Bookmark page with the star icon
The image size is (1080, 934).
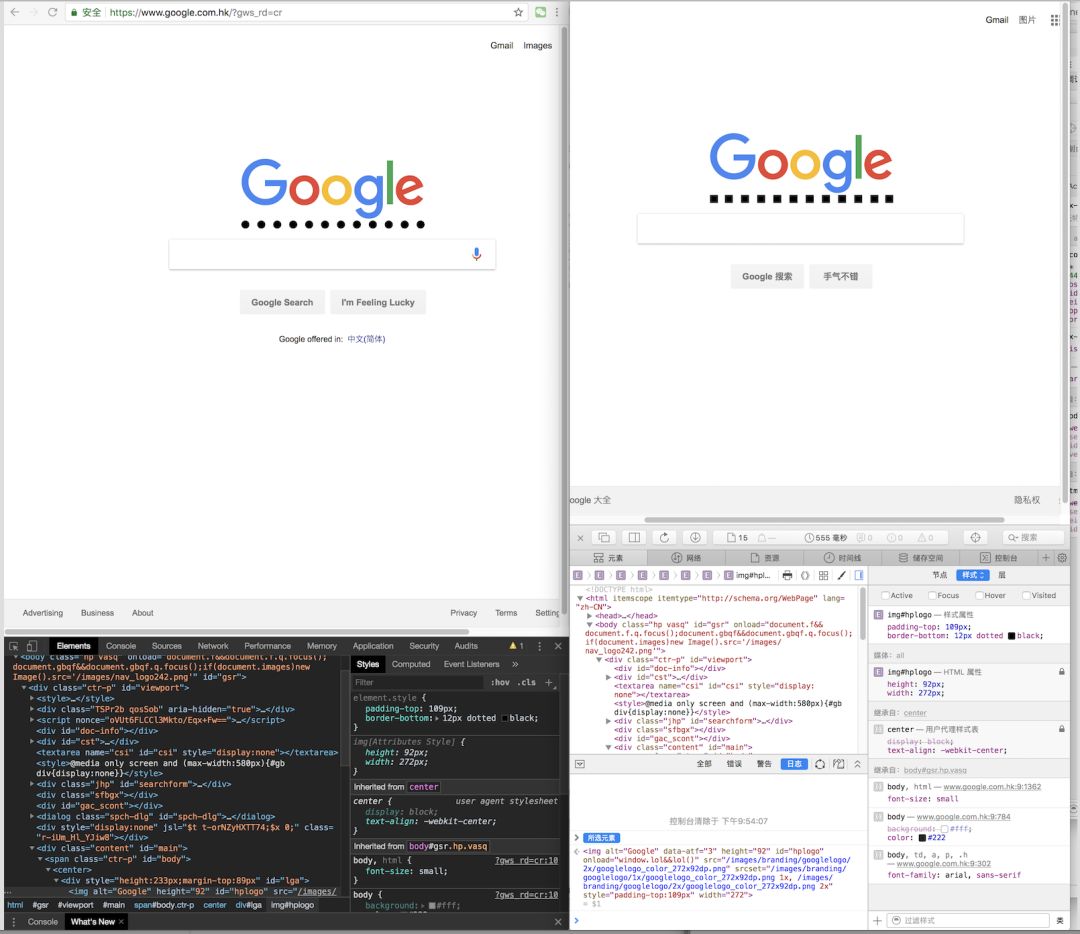(518, 12)
